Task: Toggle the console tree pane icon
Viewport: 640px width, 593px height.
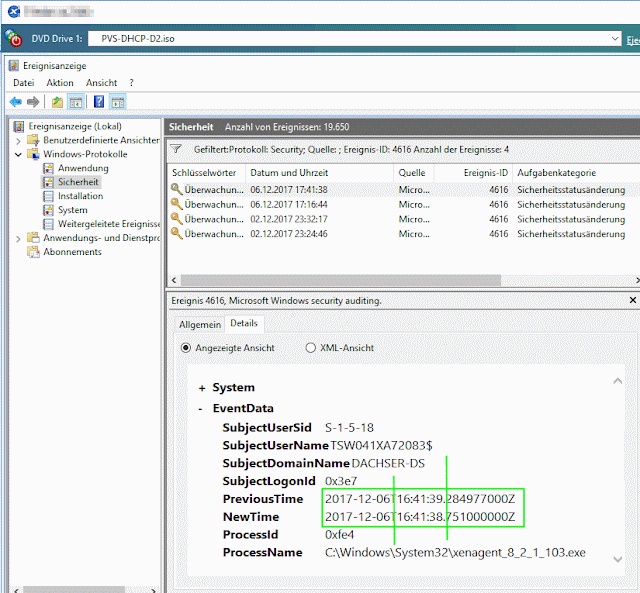Action: (76, 102)
